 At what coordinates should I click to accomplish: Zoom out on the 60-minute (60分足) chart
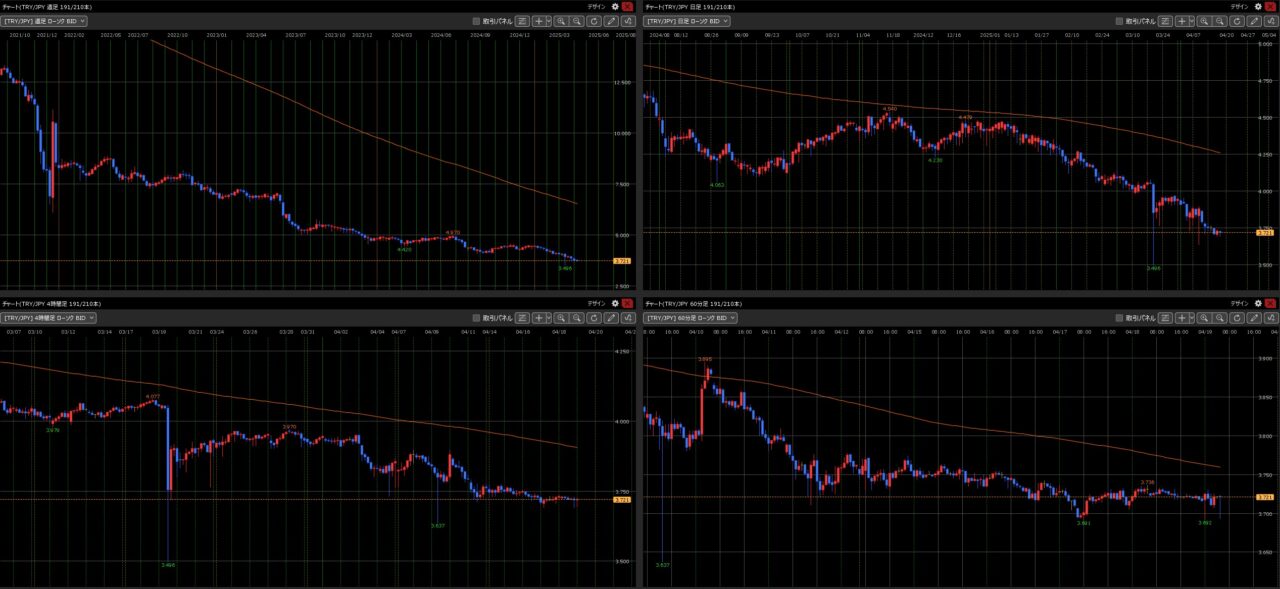point(1222,317)
